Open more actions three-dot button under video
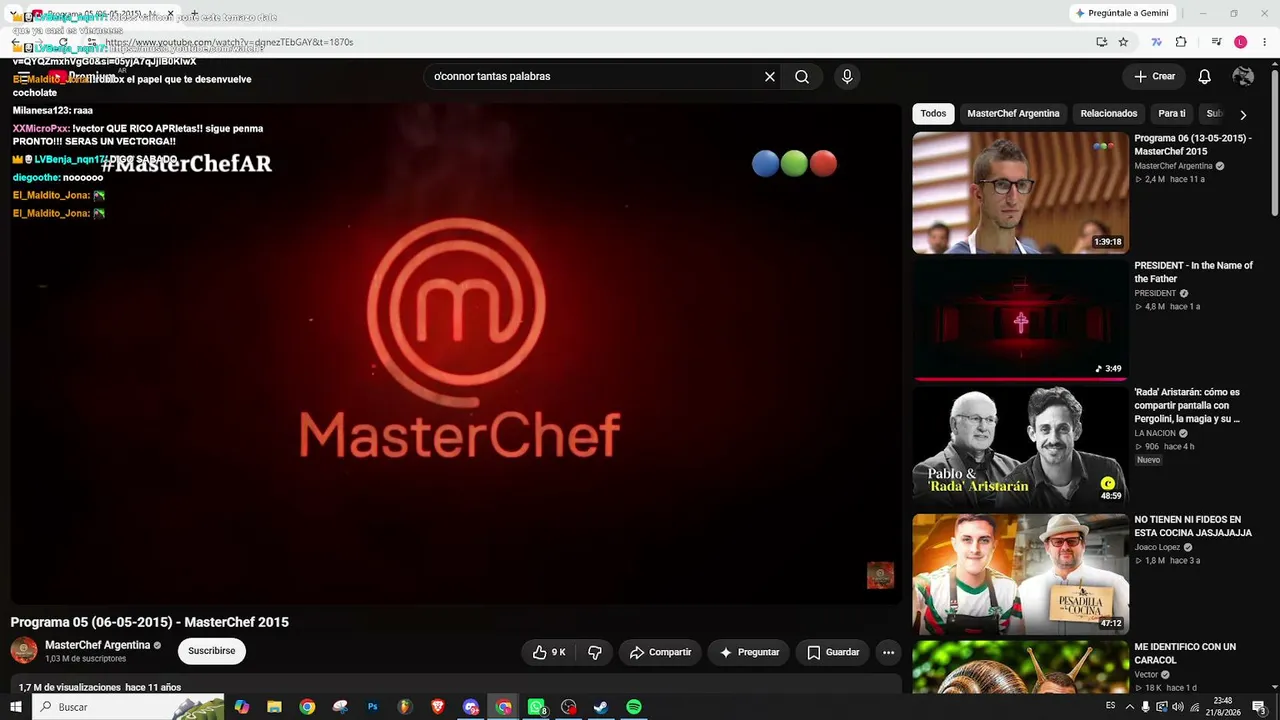Image resolution: width=1280 pixels, height=720 pixels. tap(888, 652)
